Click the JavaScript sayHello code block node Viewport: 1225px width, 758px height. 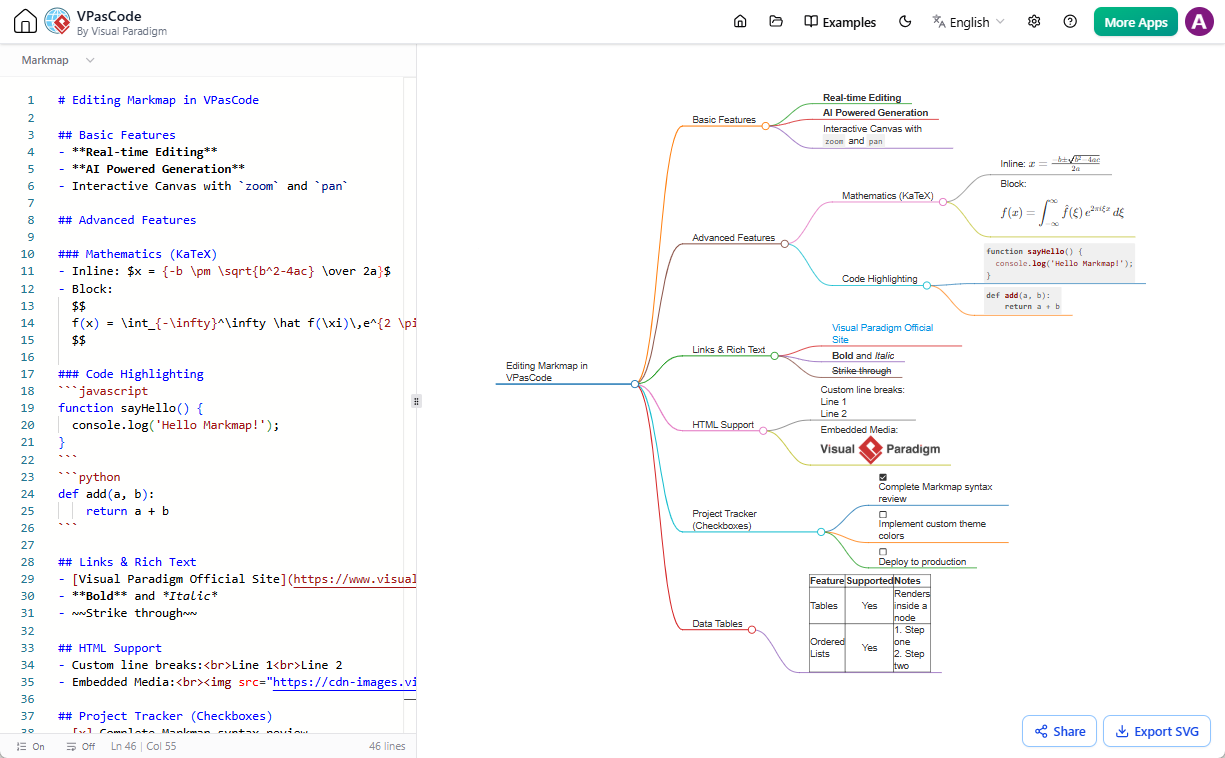[x=1060, y=263]
